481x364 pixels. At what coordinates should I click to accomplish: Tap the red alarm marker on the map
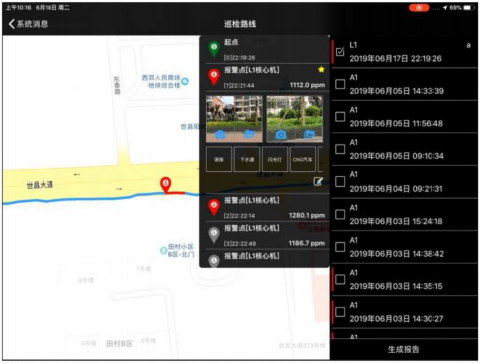pos(166,185)
